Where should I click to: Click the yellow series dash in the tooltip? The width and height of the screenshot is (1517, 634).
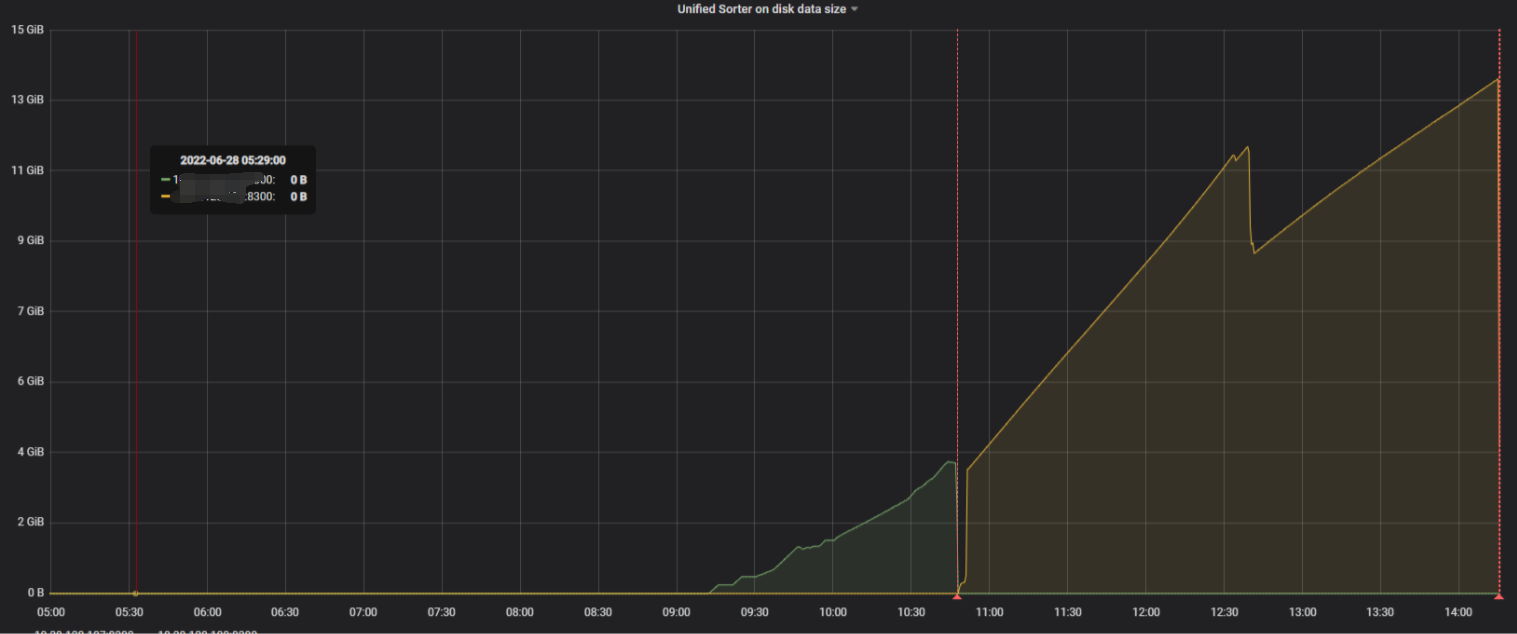166,197
